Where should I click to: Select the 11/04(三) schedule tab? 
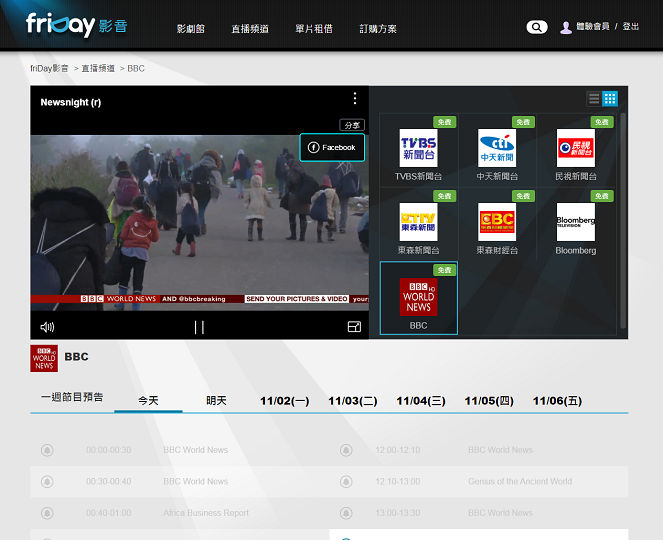click(x=421, y=400)
